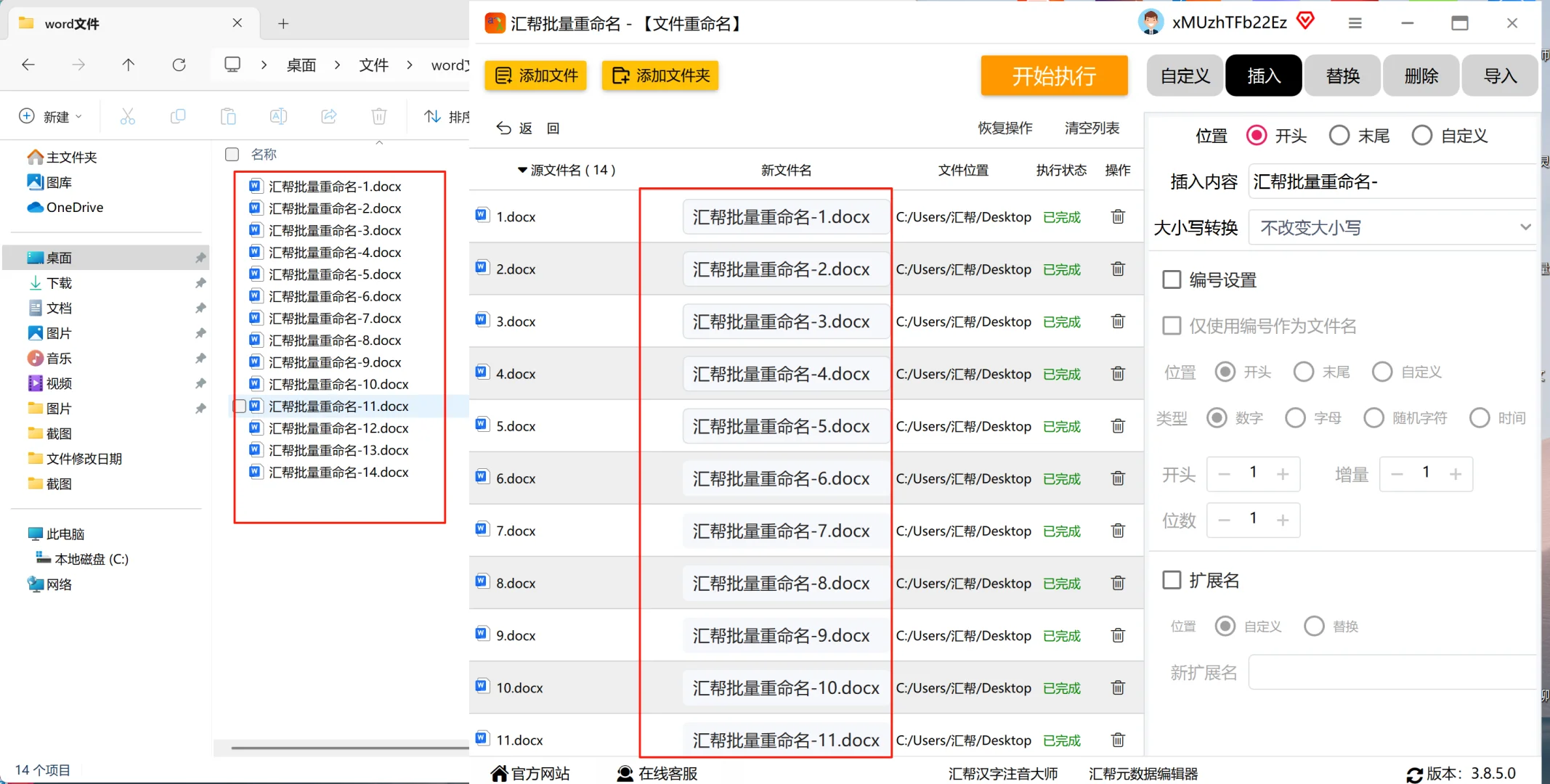Viewport: 1550px width, 784px height.
Task: Open the hamburger menu at top right
Action: pos(1355,23)
